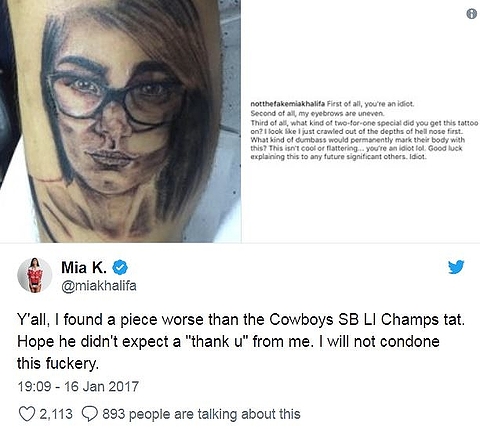Viewport: 480px width, 429px height.
Task: Click the reply speech bubble icon
Action: point(90,414)
